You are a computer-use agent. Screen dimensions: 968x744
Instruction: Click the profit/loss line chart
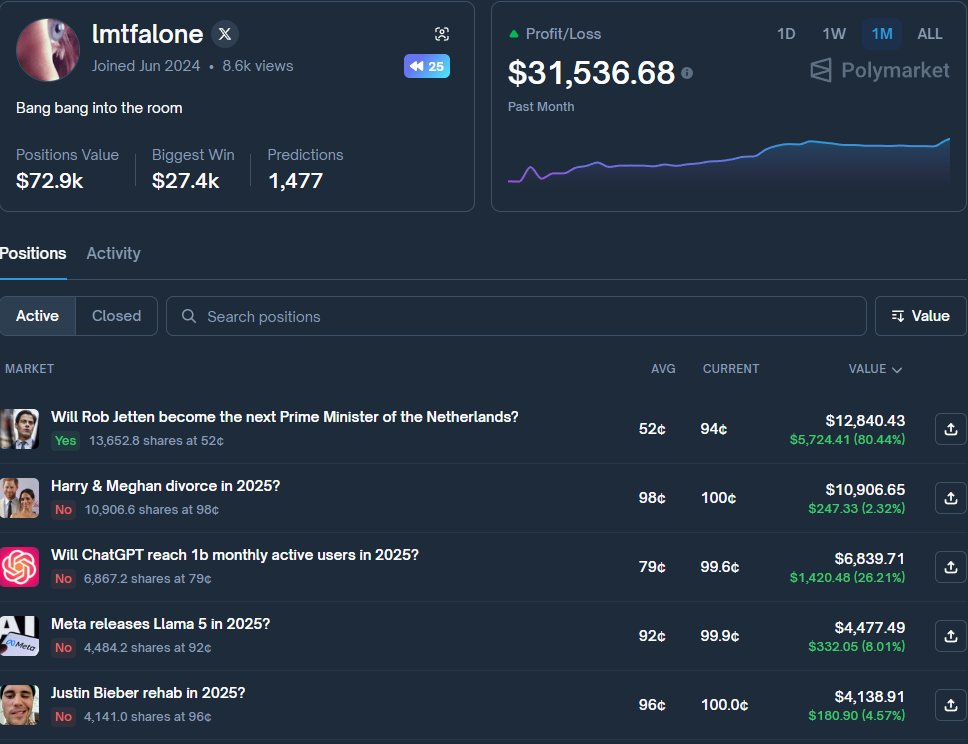coord(728,161)
